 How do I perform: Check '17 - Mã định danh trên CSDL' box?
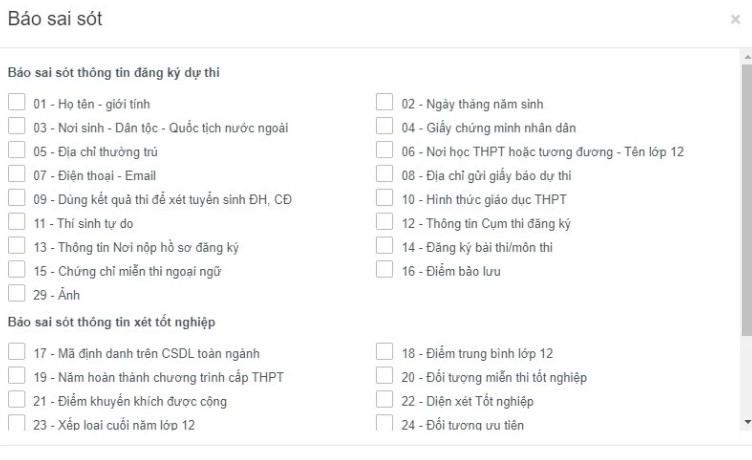[16, 351]
